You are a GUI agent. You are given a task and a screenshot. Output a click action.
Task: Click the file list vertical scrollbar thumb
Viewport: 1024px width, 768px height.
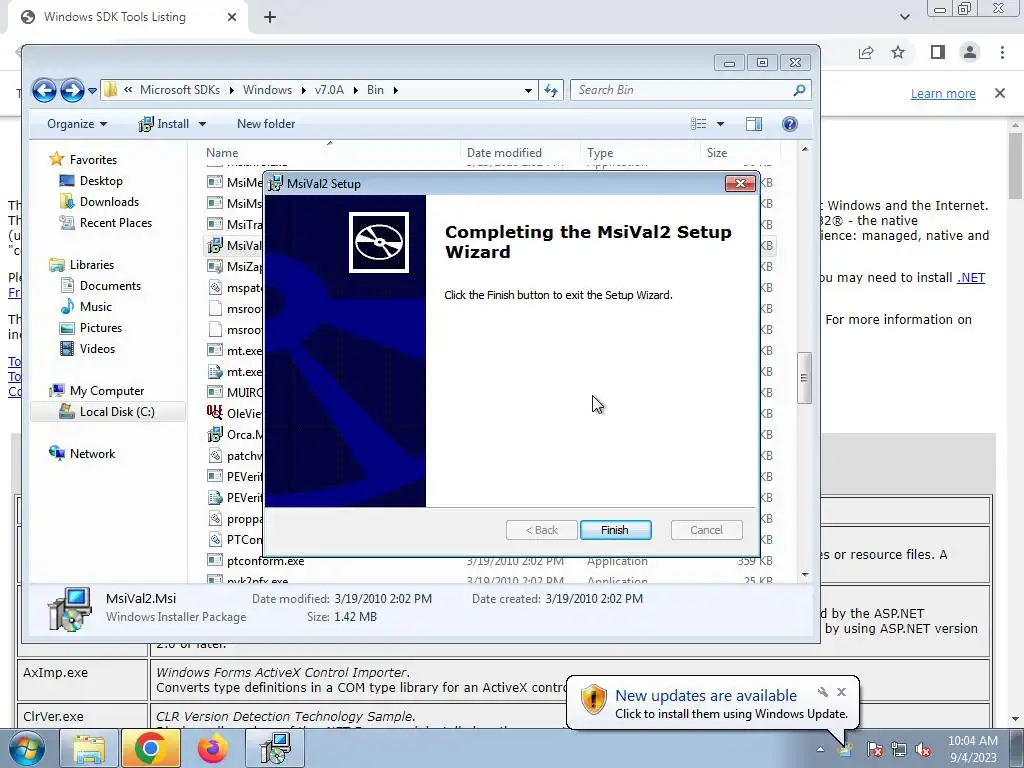point(805,378)
